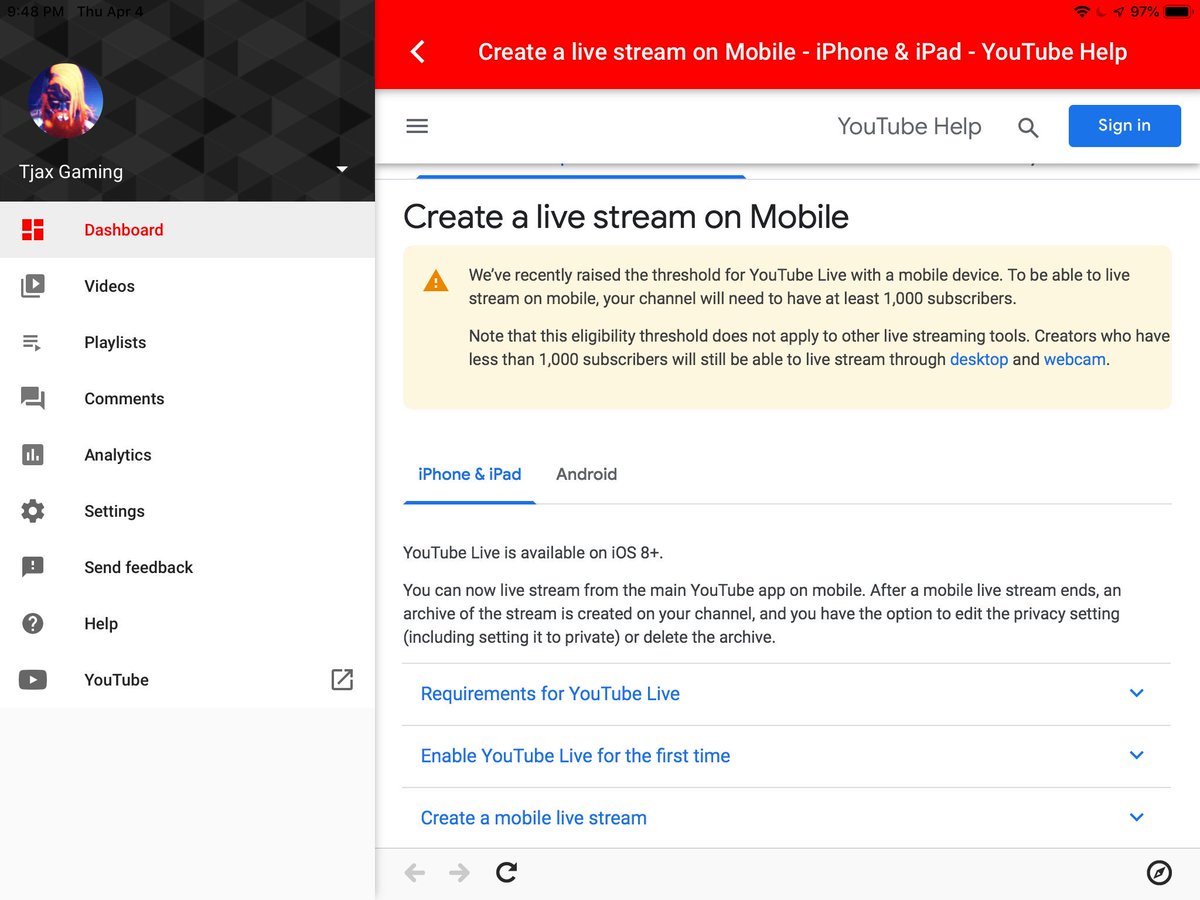Open the Comments menu item
1200x900 pixels.
click(x=187, y=399)
